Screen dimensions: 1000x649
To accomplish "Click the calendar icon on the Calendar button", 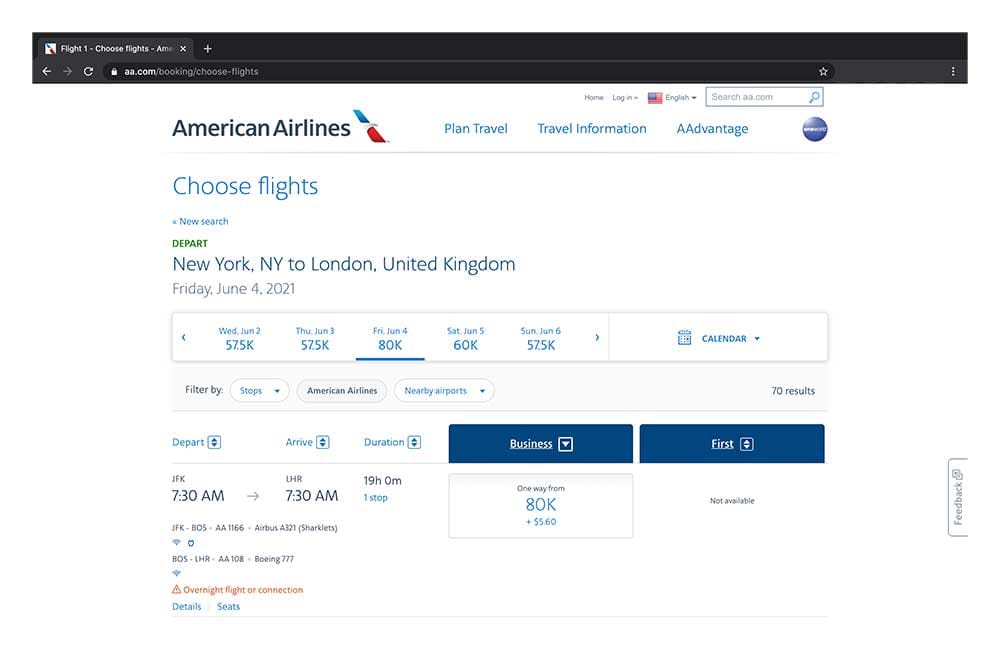I will 686,338.
